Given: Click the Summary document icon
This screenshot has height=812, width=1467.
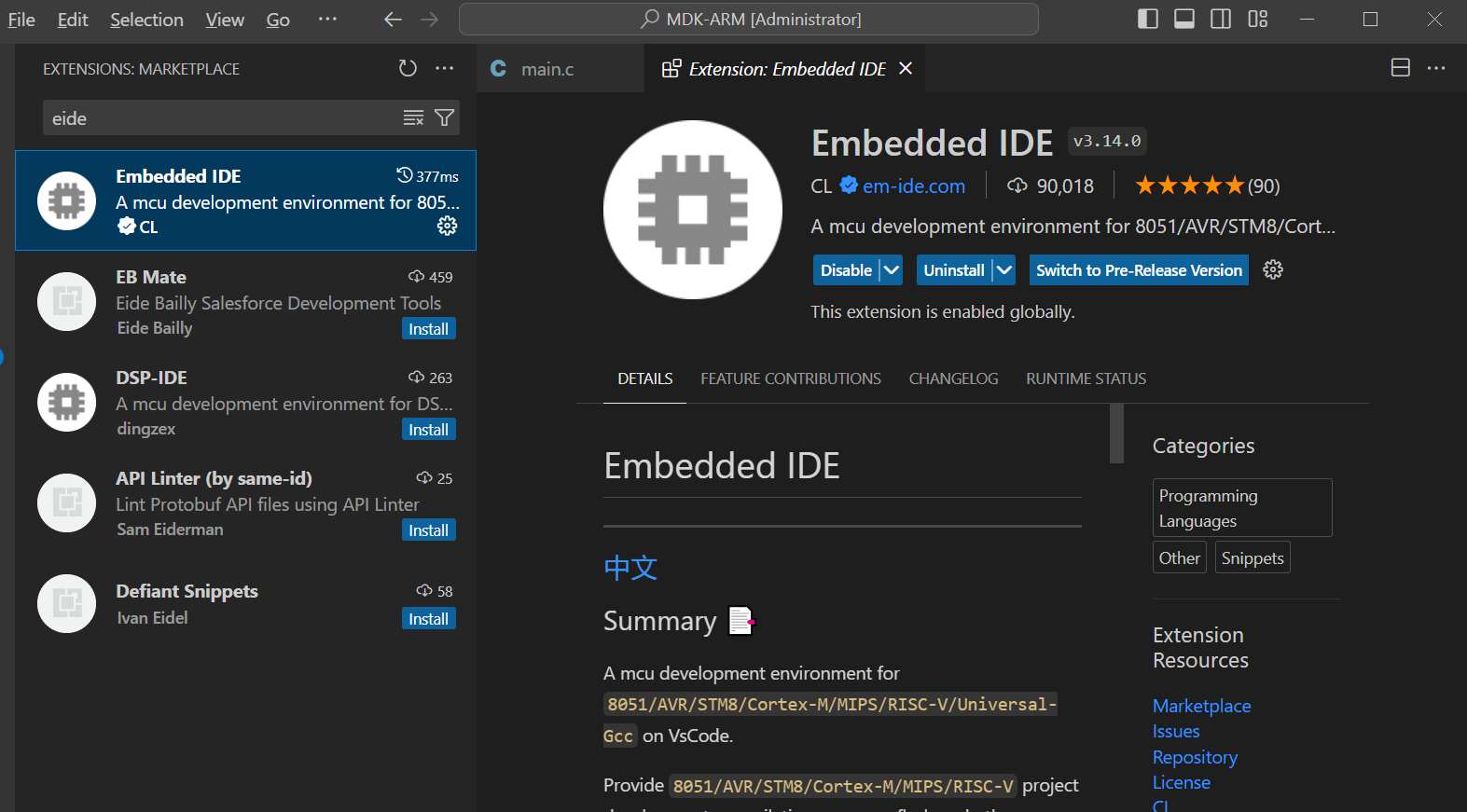Looking at the screenshot, I should 740,620.
